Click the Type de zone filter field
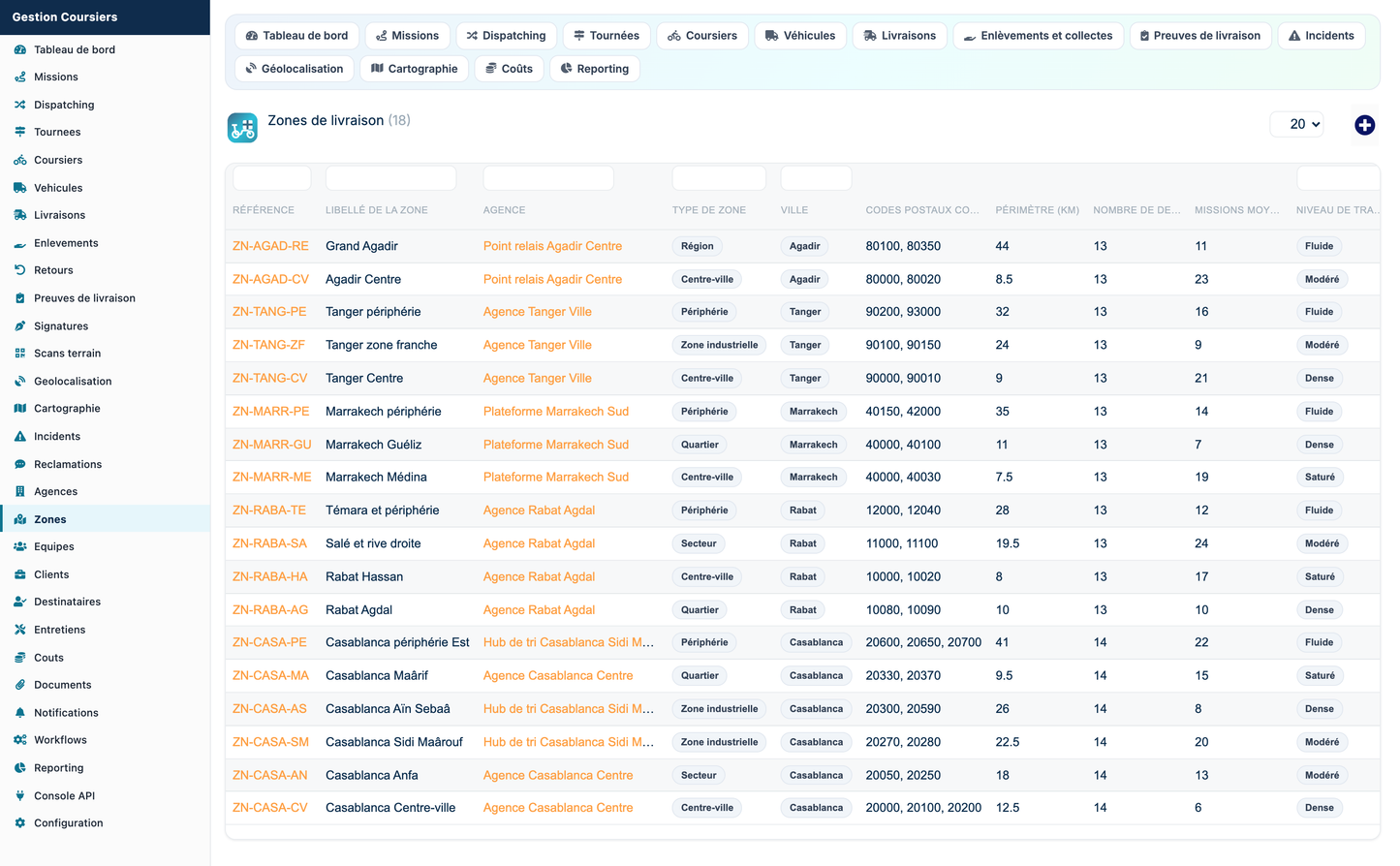Image resolution: width=1400 pixels, height=866 pixels. [x=719, y=178]
